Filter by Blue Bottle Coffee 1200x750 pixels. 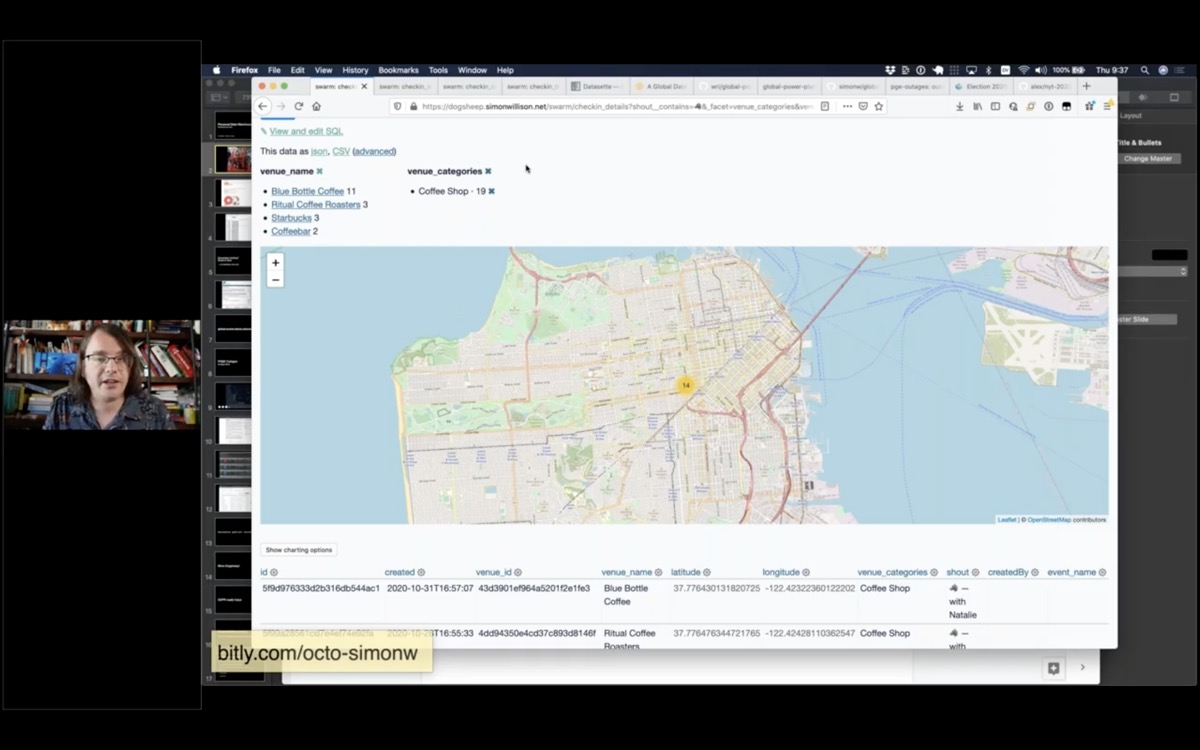click(x=307, y=191)
